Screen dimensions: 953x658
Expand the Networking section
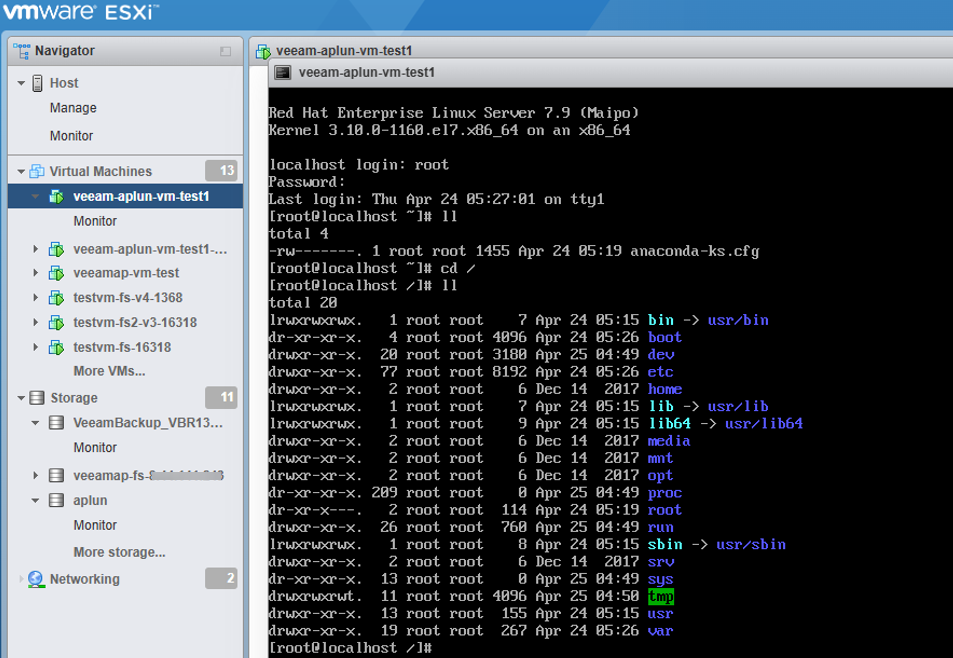(21, 579)
